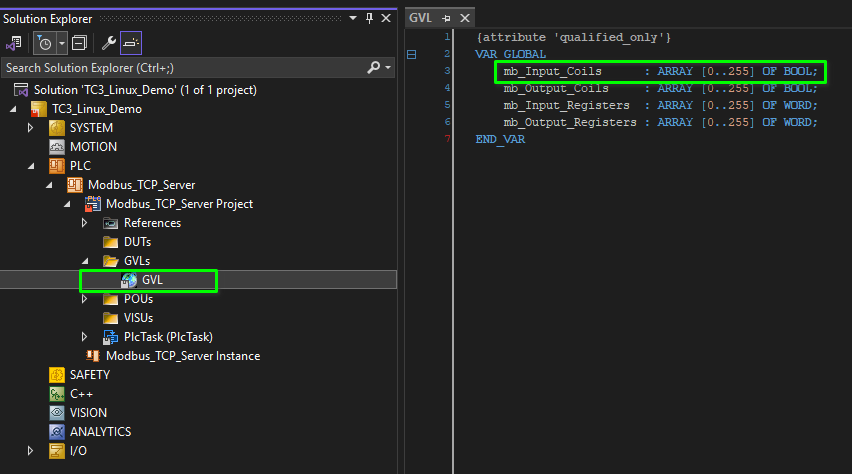
Task: Collapse the Modbus_TCP_Server Project node
Action: click(67, 204)
